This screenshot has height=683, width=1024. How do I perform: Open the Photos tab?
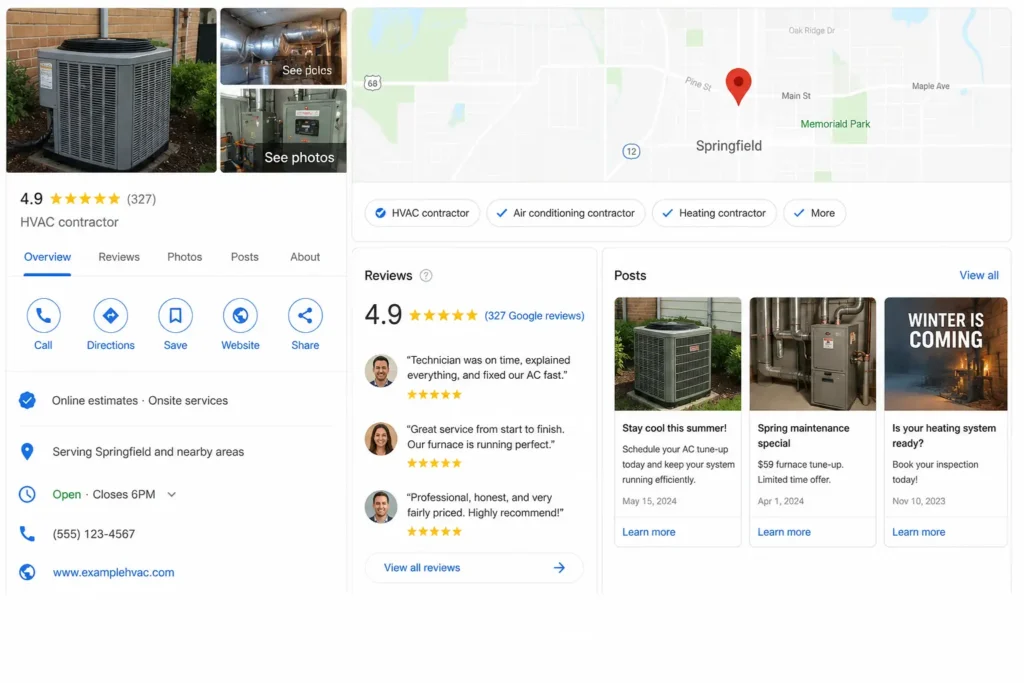click(x=184, y=257)
